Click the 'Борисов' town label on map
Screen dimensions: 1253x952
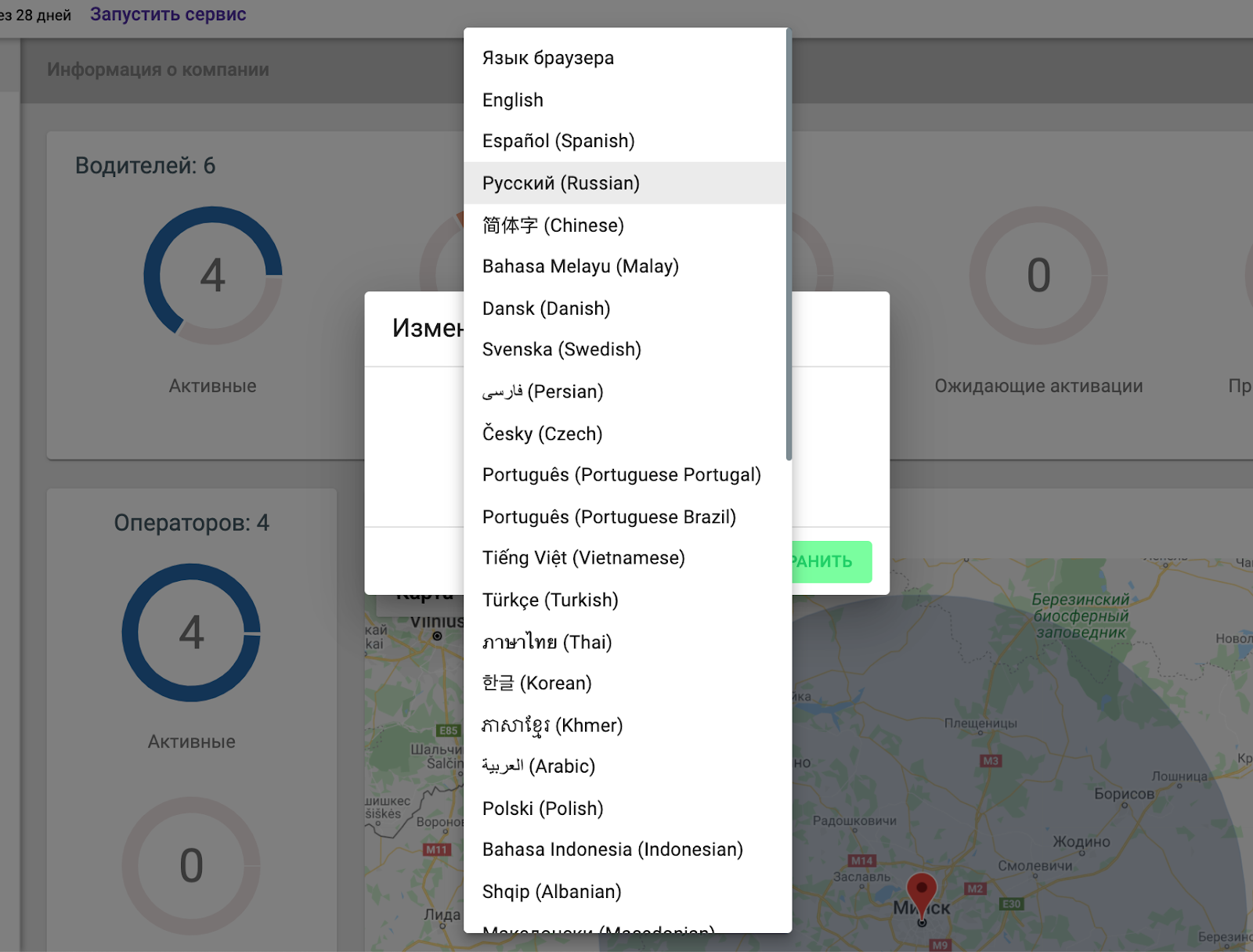[x=1124, y=794]
